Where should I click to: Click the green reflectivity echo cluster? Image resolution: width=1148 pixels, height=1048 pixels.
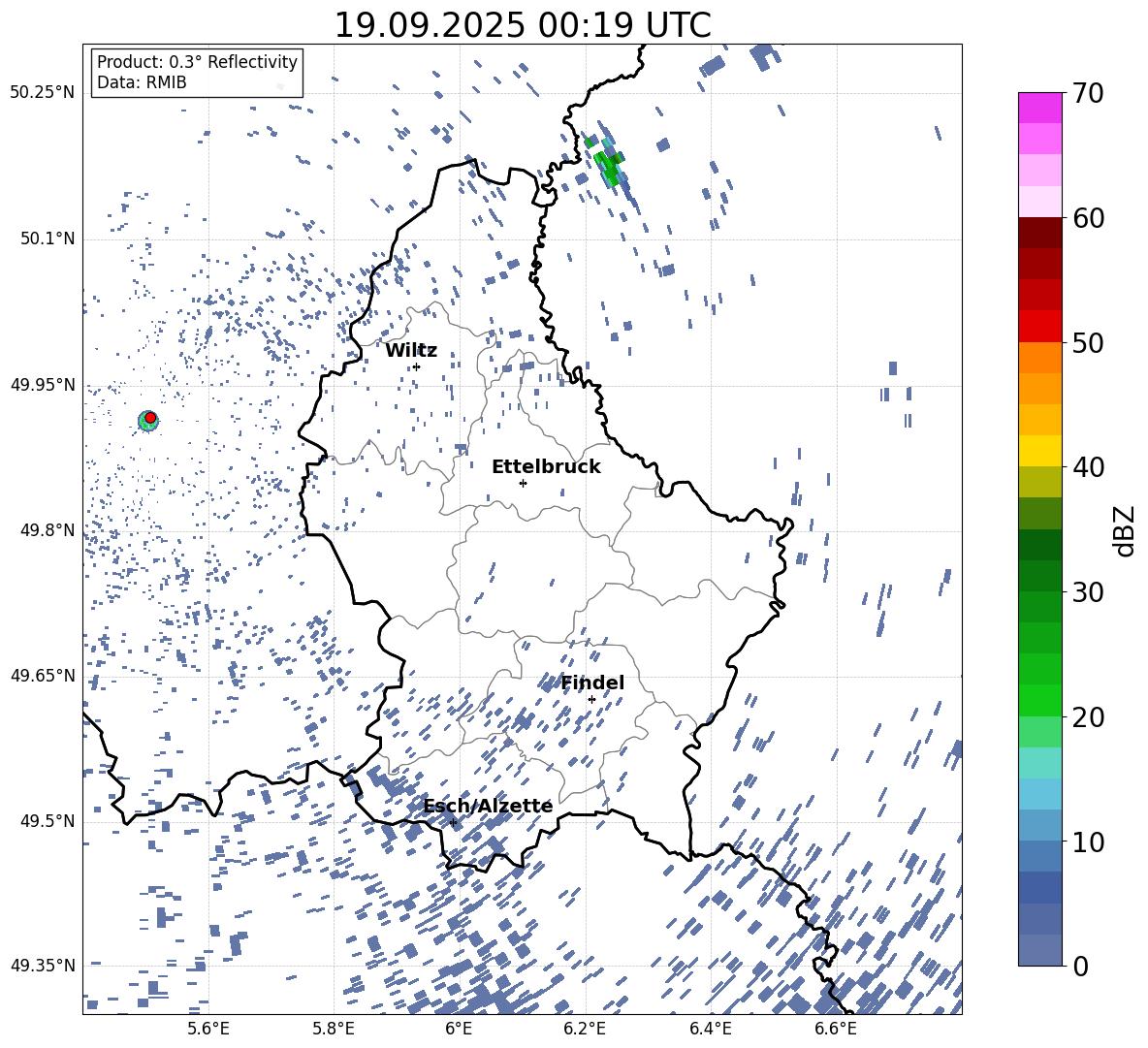tap(608, 162)
